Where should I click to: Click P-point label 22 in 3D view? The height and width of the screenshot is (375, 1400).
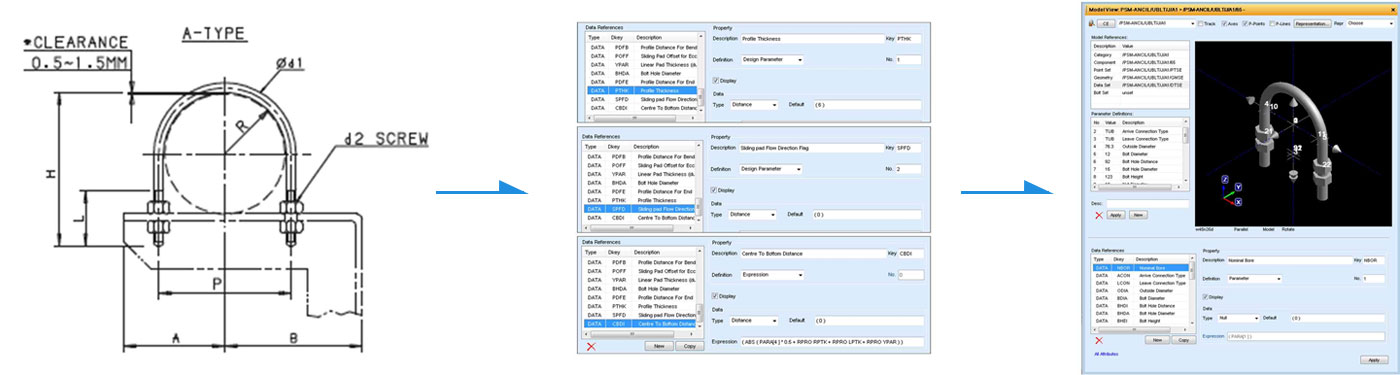point(1326,164)
